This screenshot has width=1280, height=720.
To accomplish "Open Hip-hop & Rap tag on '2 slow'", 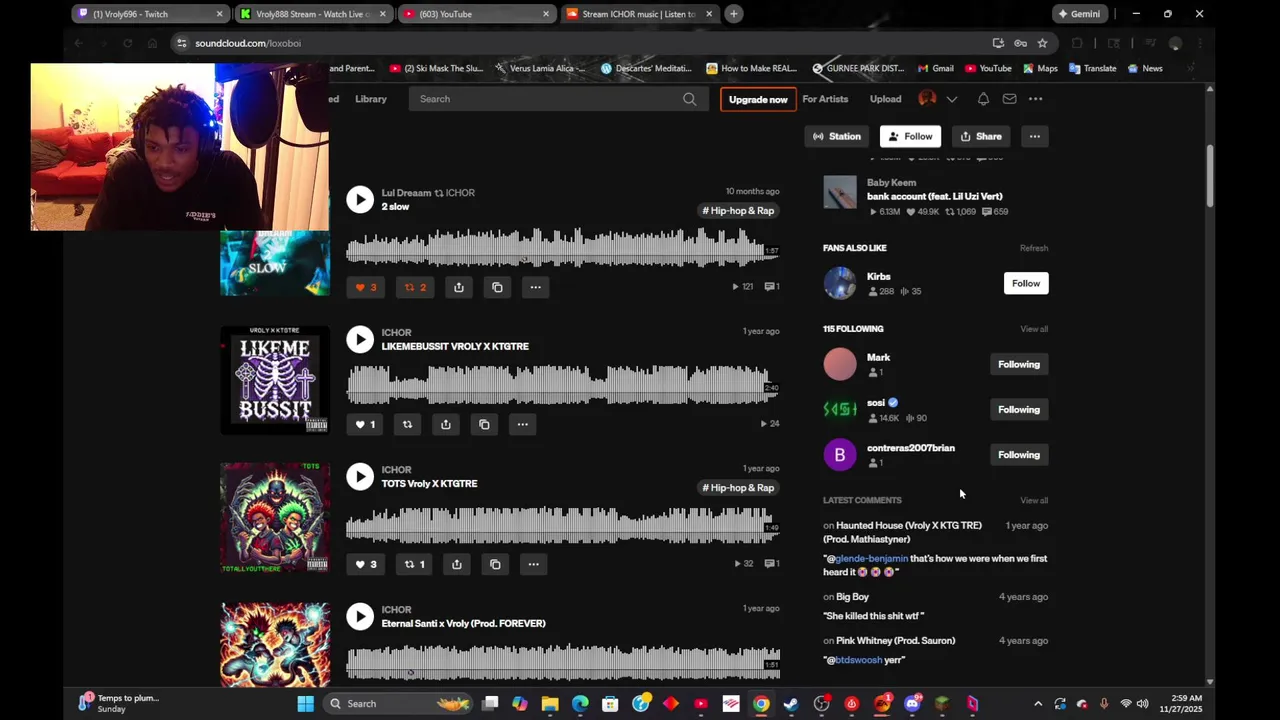I will (x=738, y=211).
